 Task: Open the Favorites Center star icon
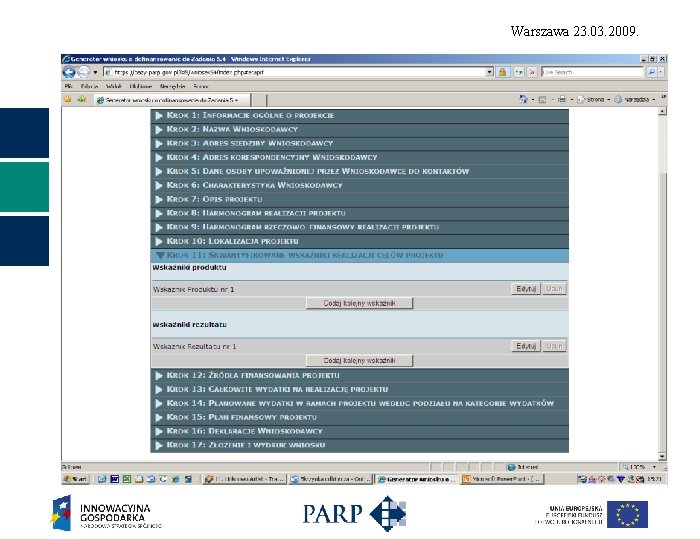coord(68,100)
